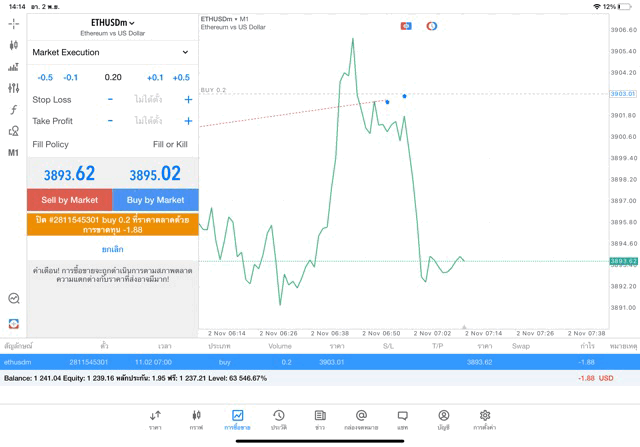Decrease Take Profit with minus button
This screenshot has height=447, width=640.
(x=110, y=121)
